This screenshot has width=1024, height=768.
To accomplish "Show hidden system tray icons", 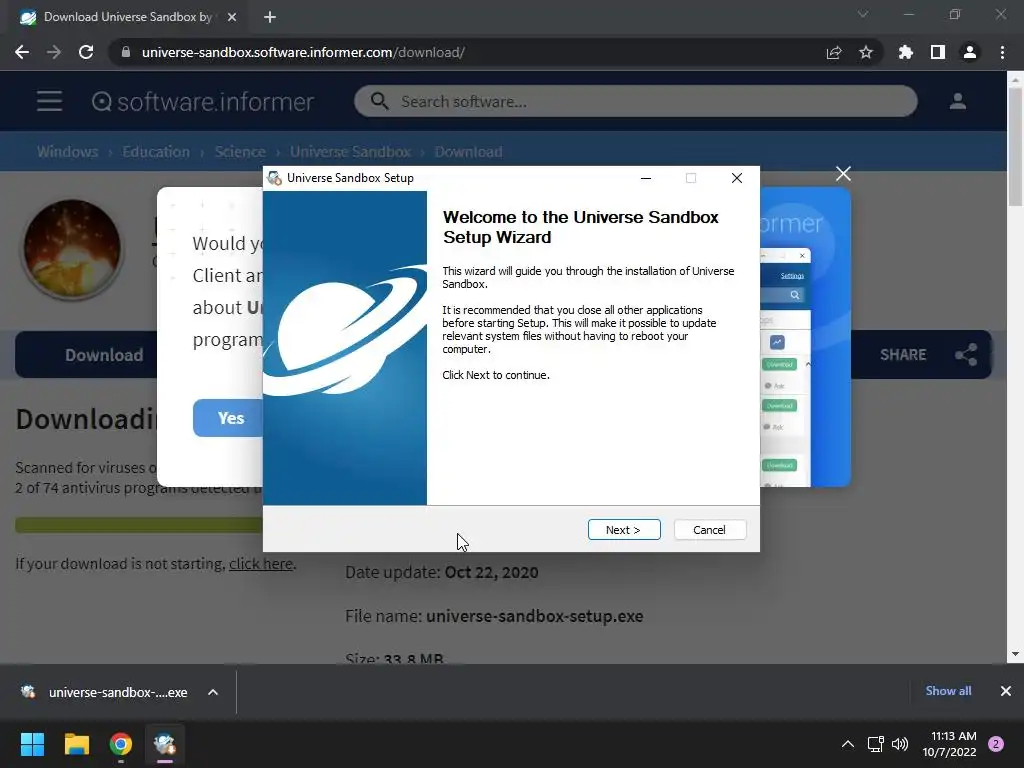I will 848,744.
